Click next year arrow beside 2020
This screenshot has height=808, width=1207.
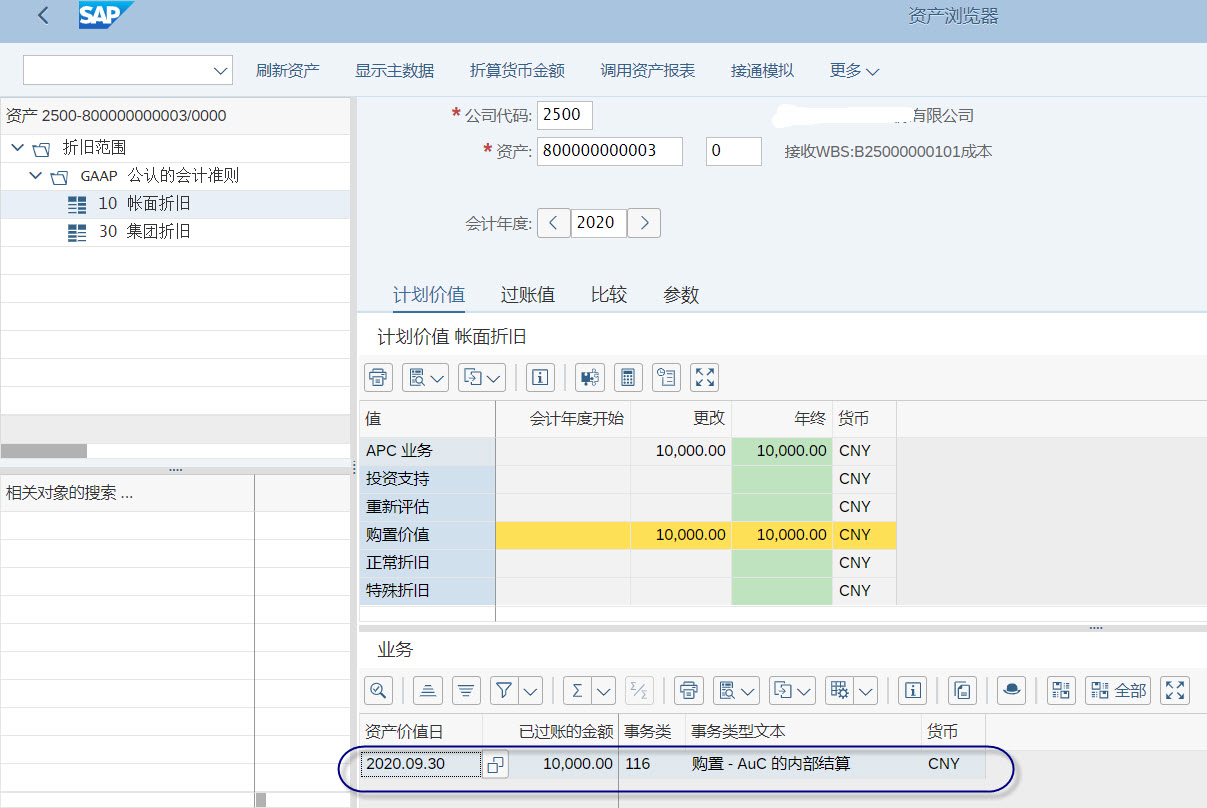click(643, 222)
